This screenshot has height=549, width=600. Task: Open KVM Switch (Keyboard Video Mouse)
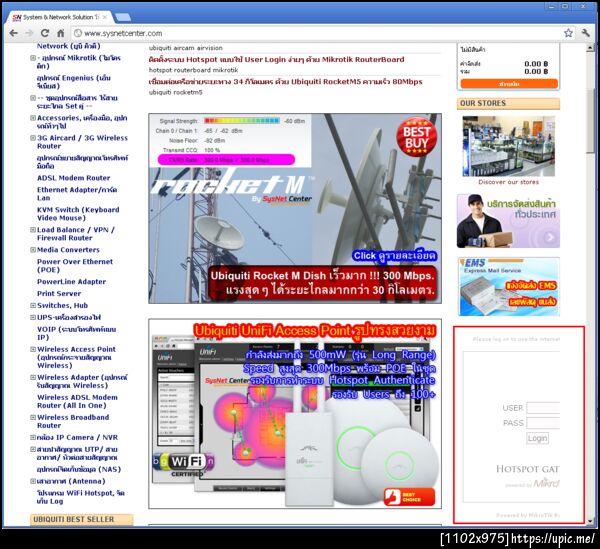coord(78,213)
